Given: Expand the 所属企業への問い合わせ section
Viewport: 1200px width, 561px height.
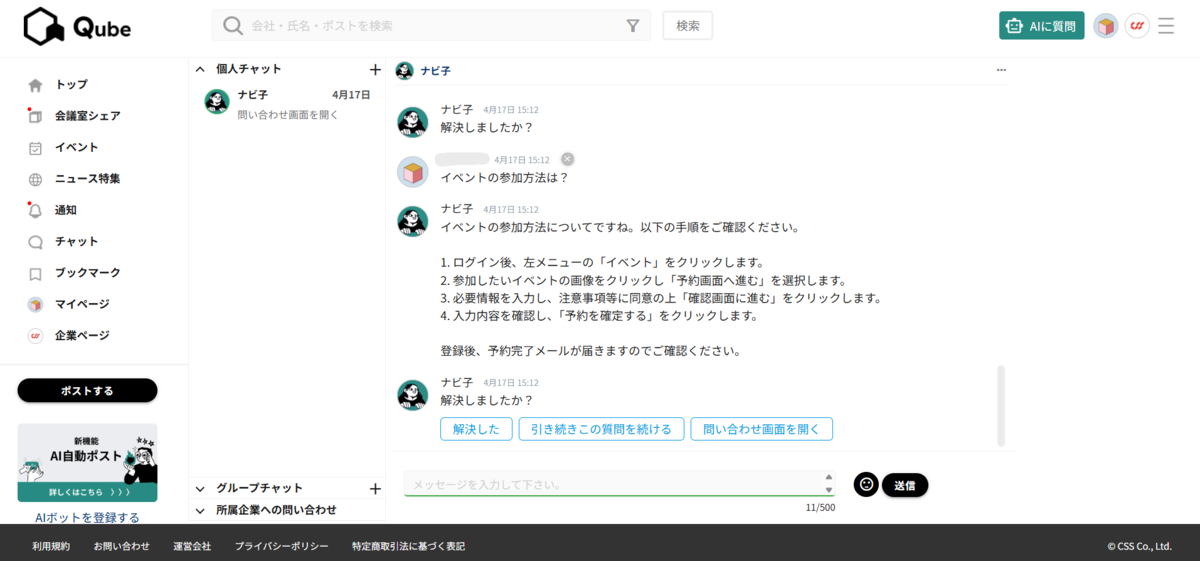Looking at the screenshot, I should pos(200,510).
